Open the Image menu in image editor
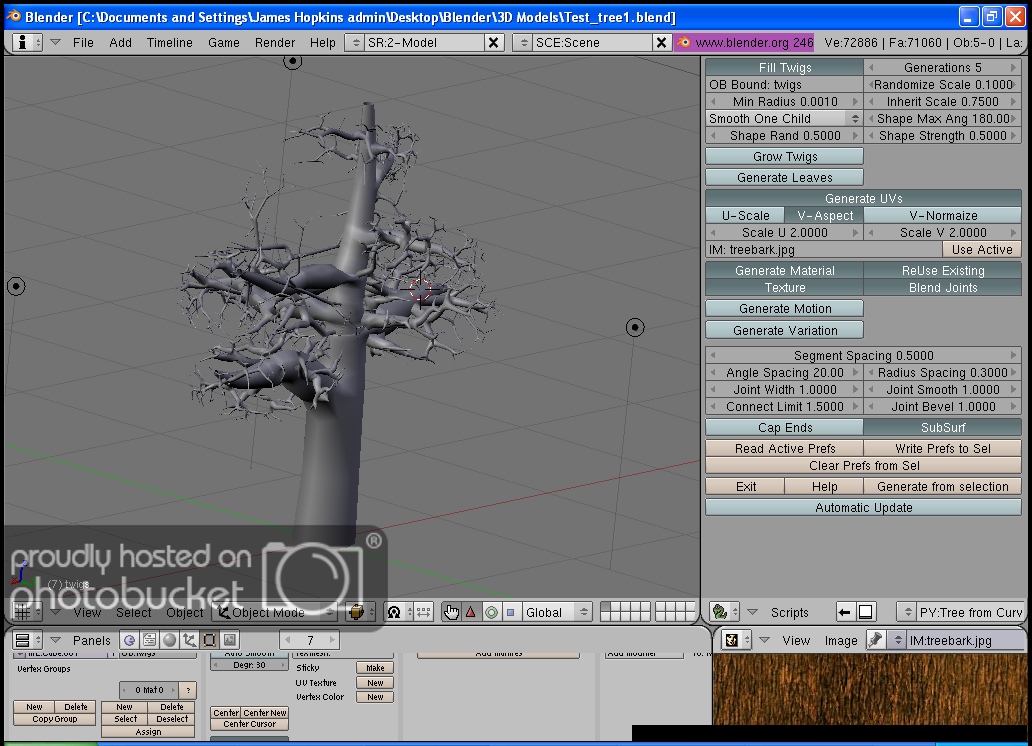1032x746 pixels. 840,640
